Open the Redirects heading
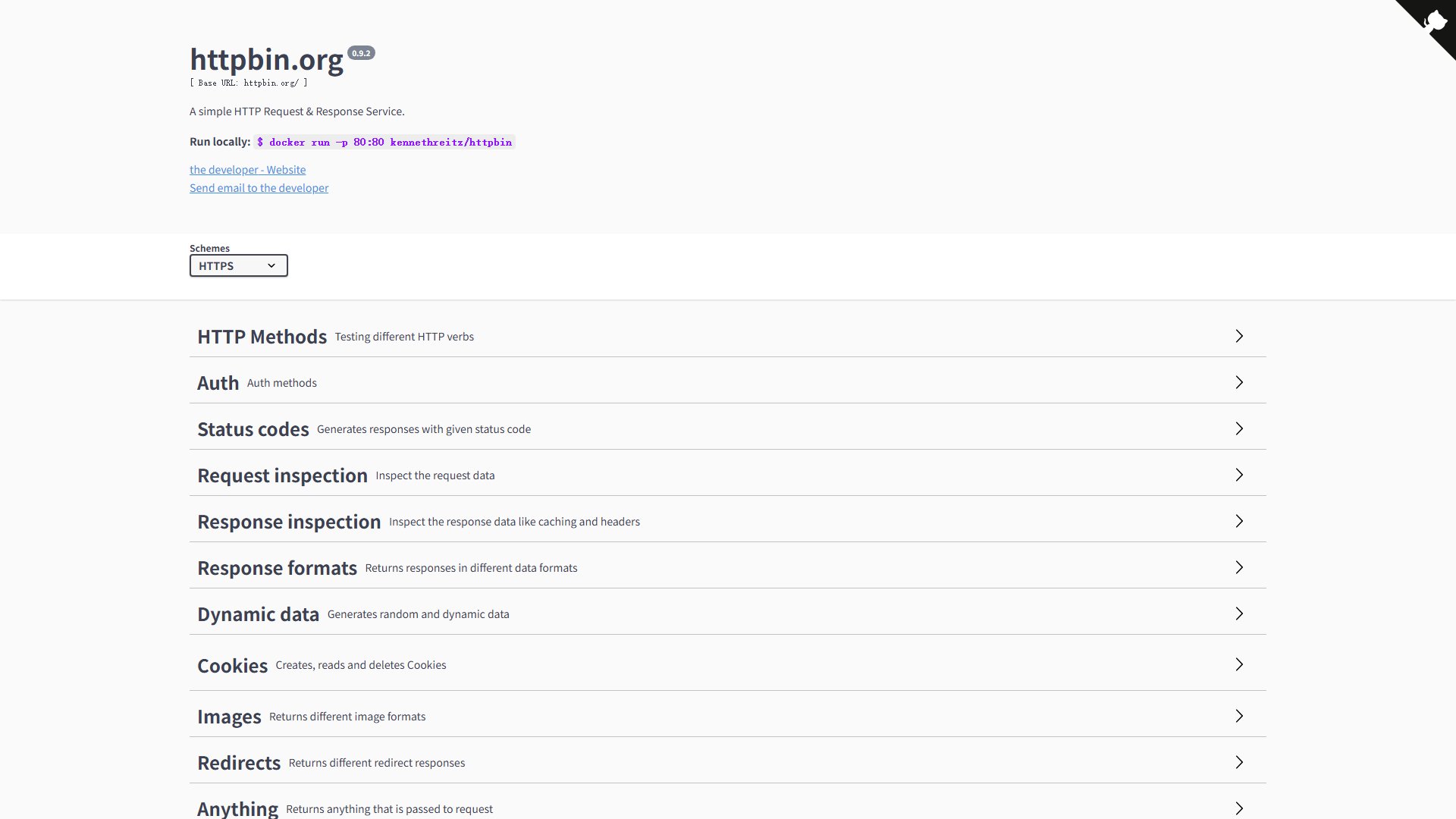Image resolution: width=1456 pixels, height=819 pixels. pos(239,763)
